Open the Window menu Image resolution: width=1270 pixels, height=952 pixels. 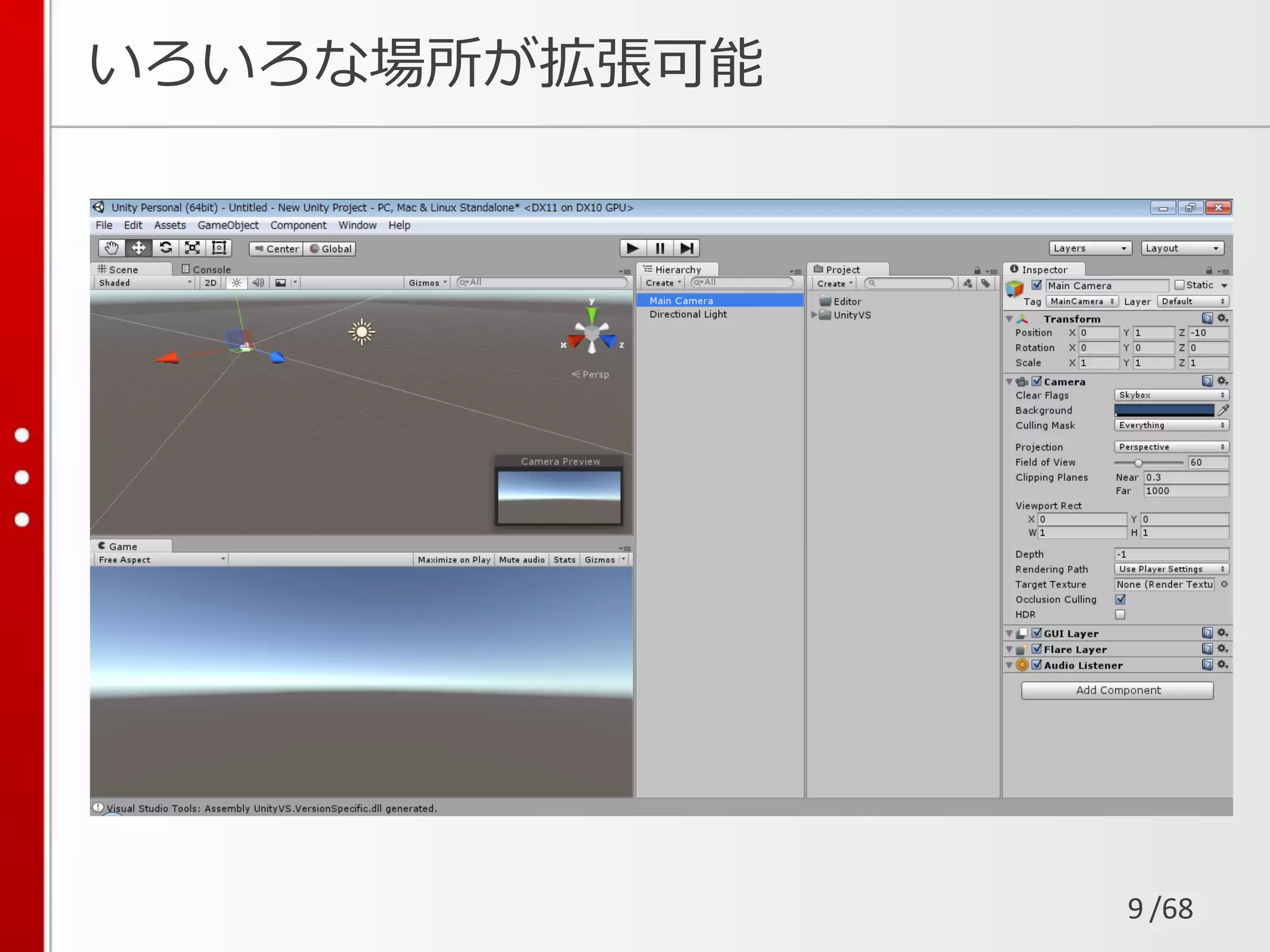coord(357,225)
